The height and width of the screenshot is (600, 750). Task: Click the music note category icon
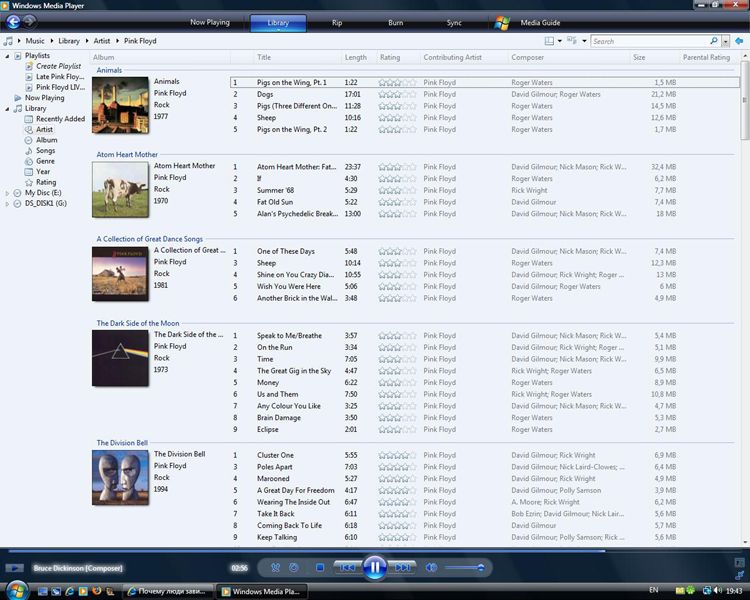point(8,41)
